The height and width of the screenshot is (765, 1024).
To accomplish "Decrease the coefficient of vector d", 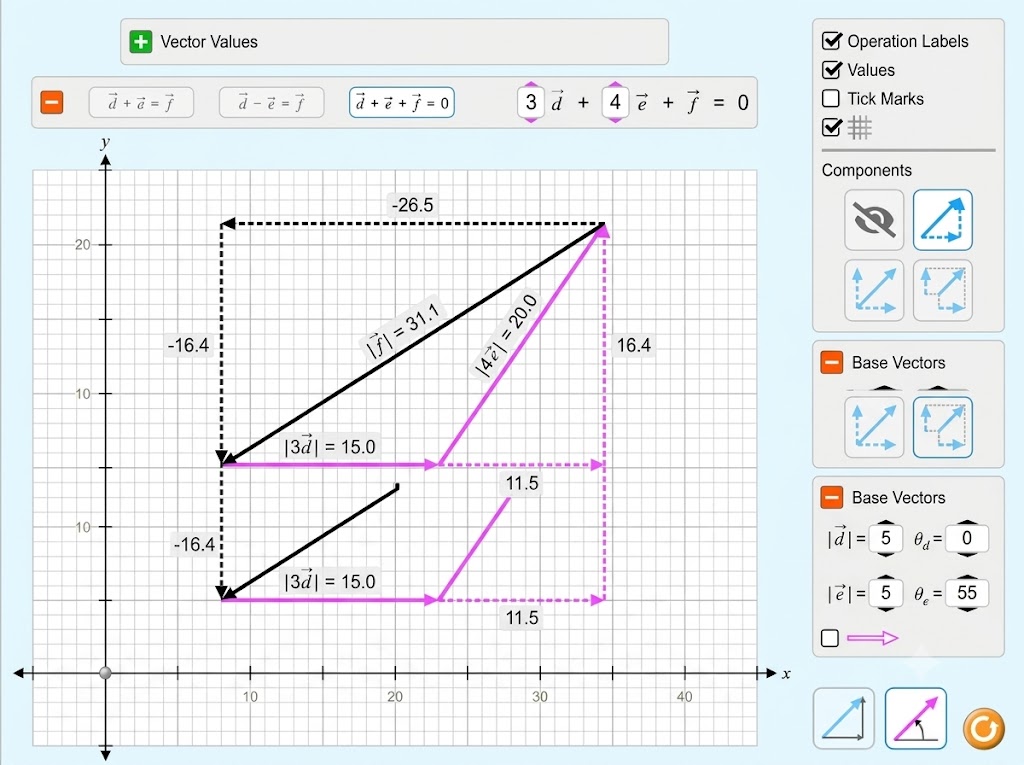I will tap(531, 120).
